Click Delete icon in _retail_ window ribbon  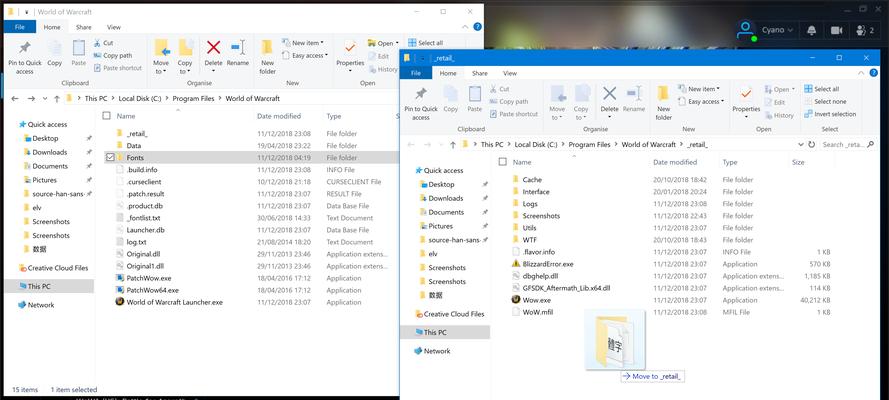pos(609,94)
